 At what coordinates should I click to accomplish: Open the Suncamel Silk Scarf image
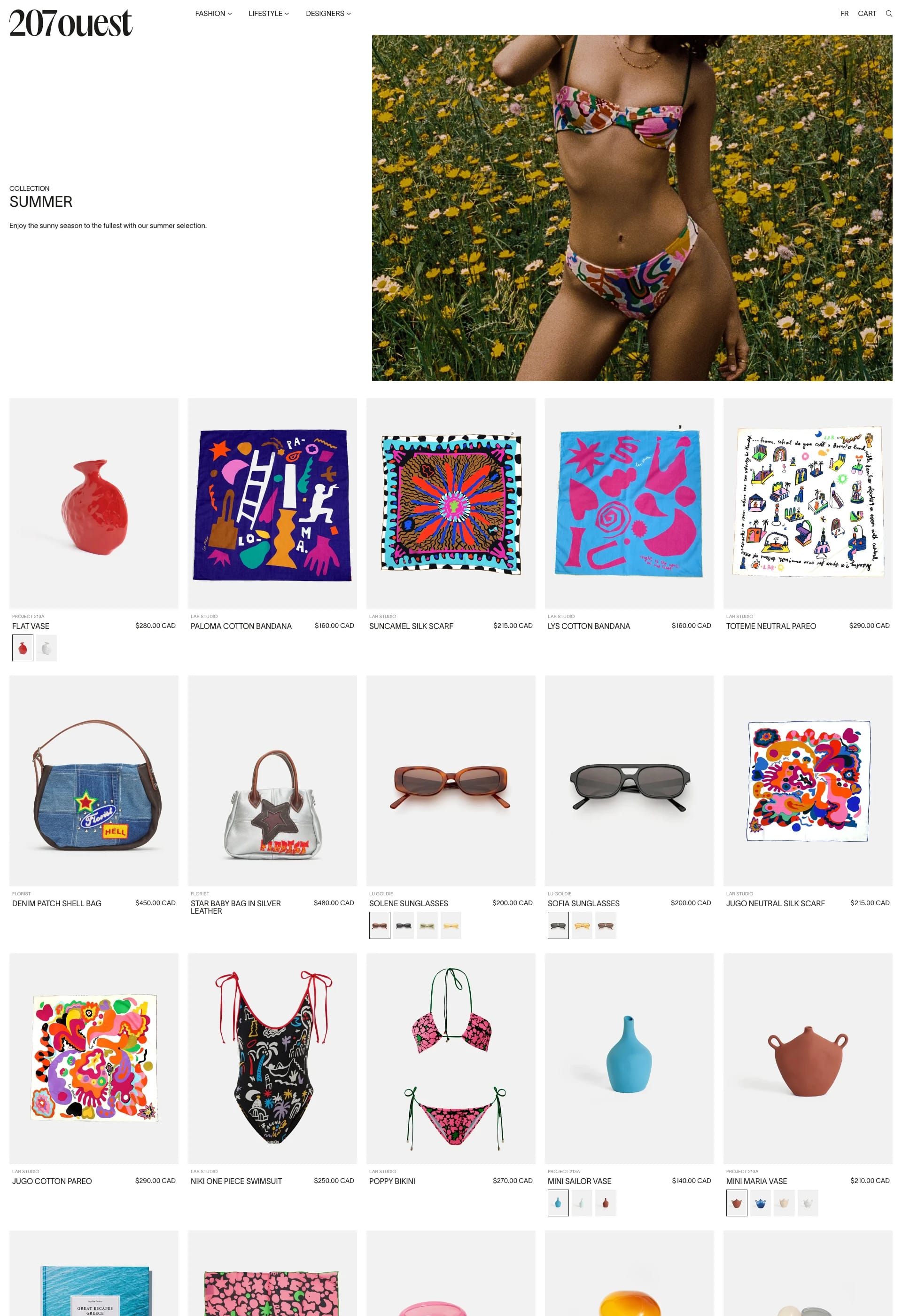[451, 503]
